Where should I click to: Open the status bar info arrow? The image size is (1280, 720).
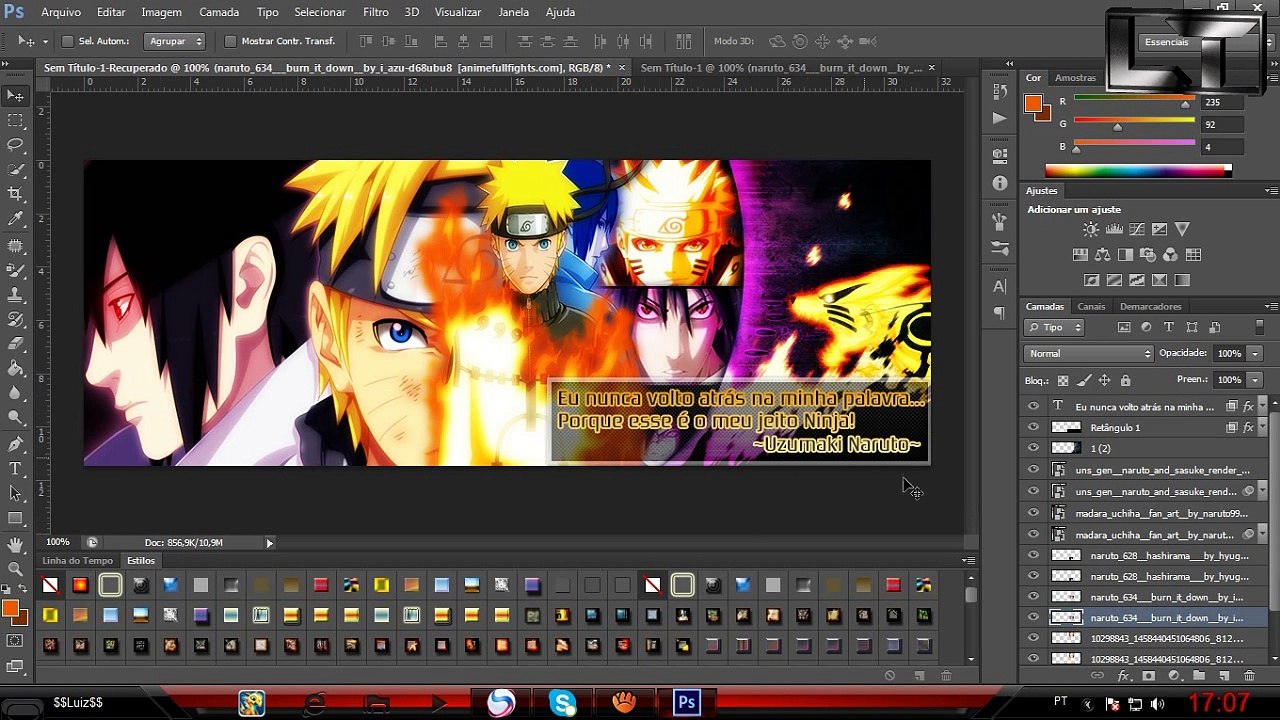coord(269,543)
